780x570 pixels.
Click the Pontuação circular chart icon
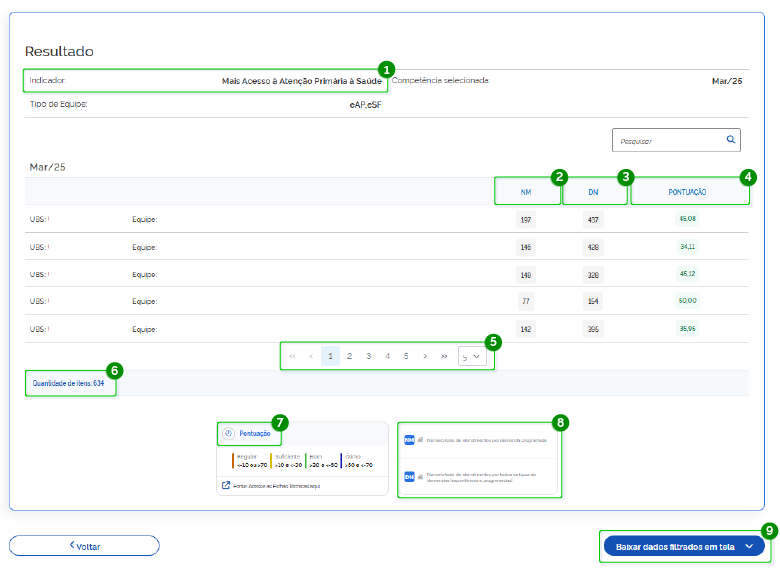click(228, 433)
